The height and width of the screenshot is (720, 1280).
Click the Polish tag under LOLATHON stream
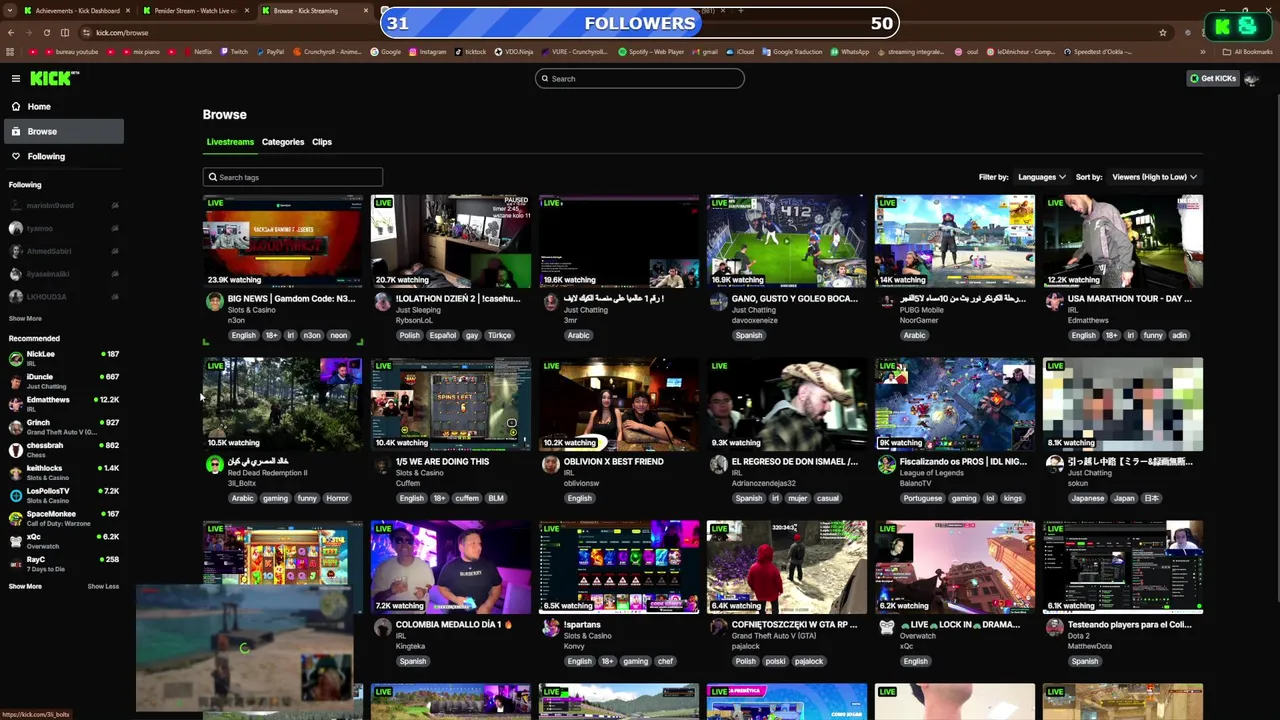coord(410,336)
